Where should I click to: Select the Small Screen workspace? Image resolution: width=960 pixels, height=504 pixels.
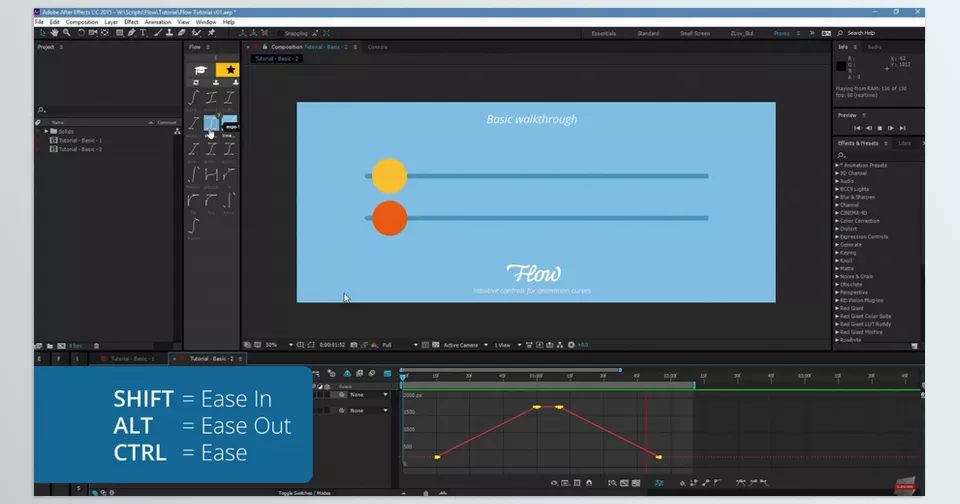[695, 33]
